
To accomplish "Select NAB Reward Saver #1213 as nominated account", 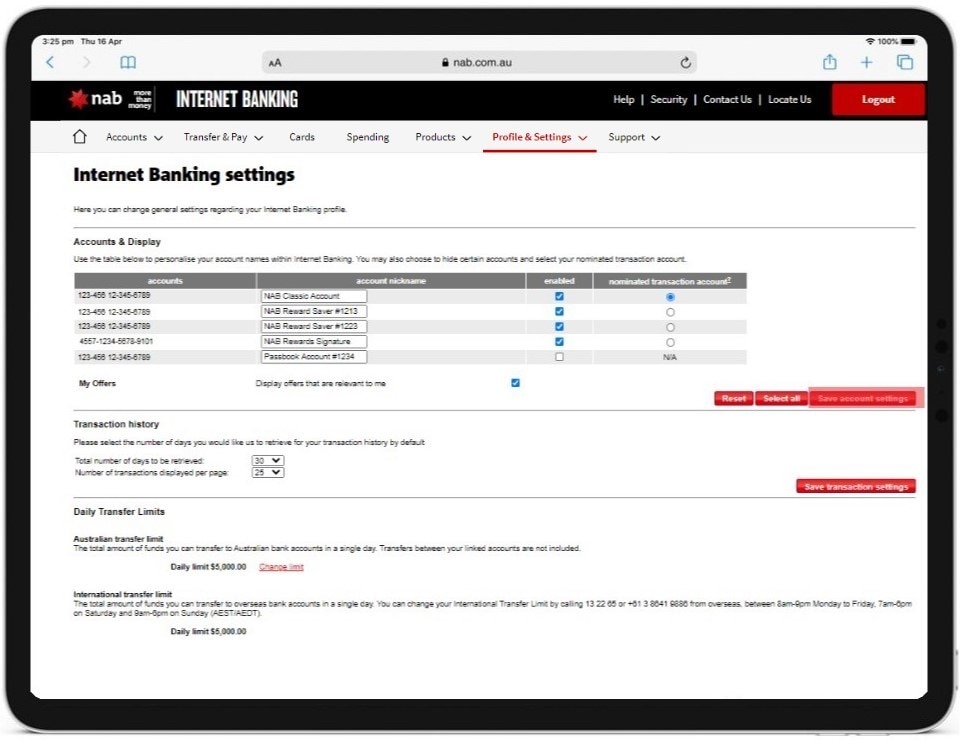I will pos(670,312).
